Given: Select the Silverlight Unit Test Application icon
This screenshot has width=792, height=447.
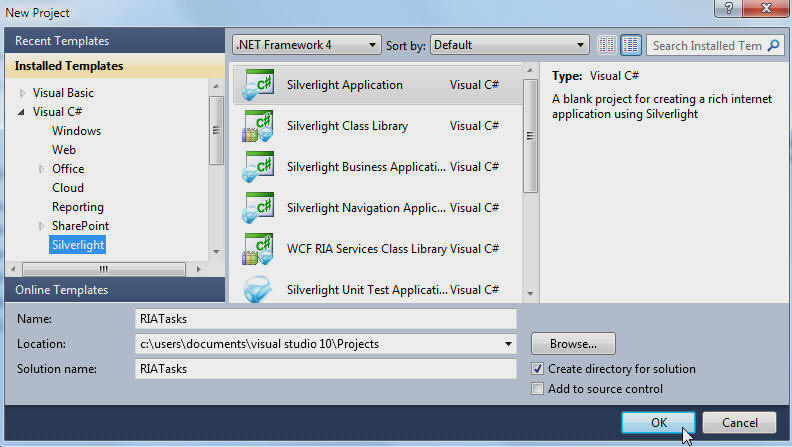Looking at the screenshot, I should click(258, 289).
